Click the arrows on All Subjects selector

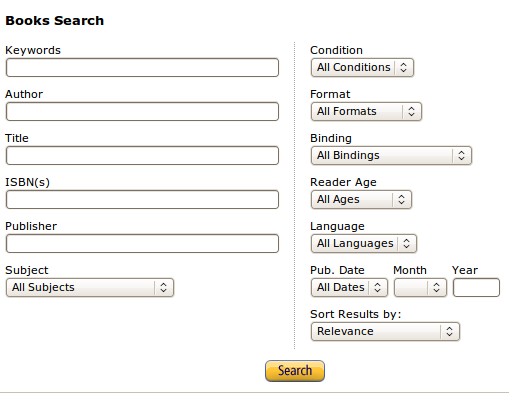[x=163, y=288]
